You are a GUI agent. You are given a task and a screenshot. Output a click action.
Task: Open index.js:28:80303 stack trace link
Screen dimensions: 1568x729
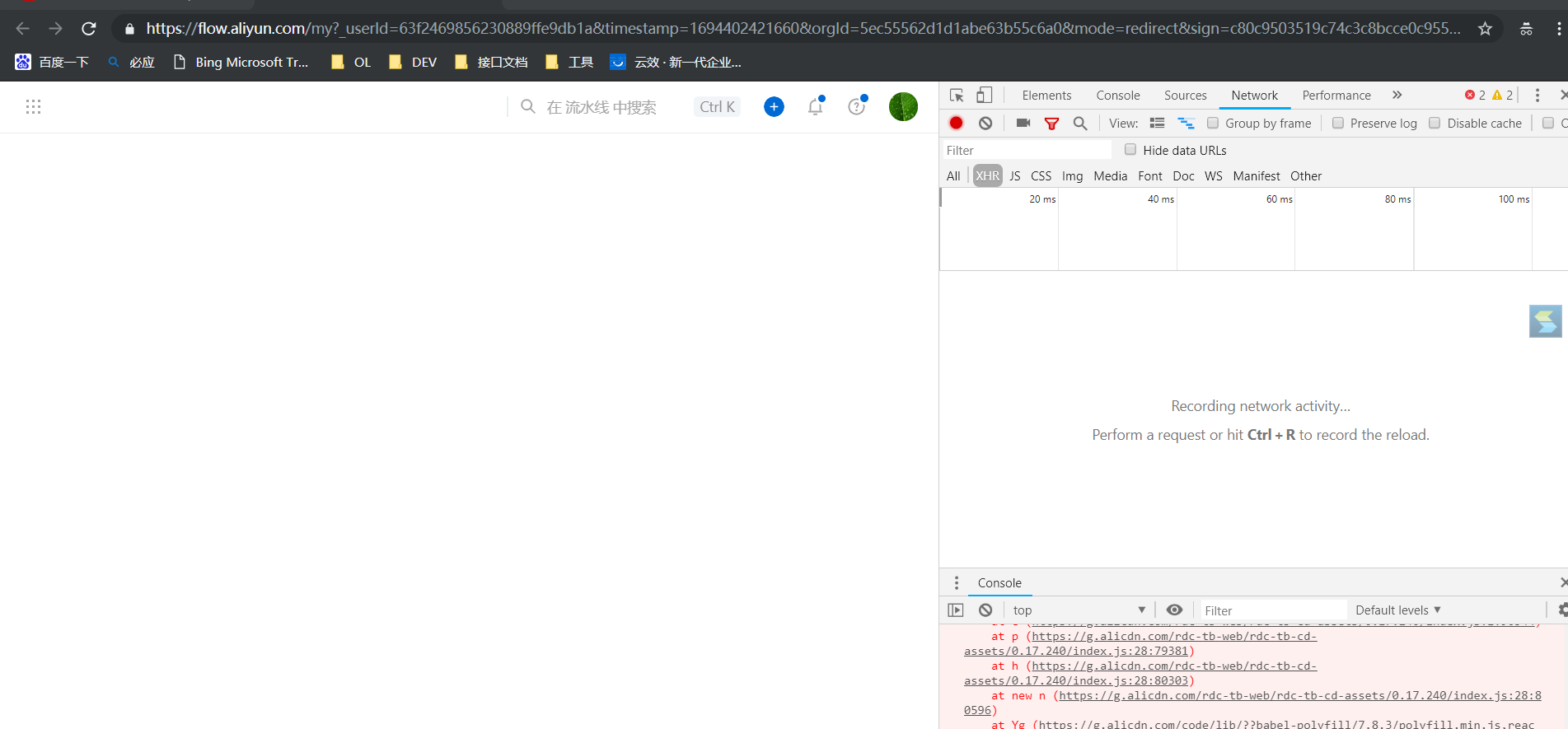[1140, 674]
